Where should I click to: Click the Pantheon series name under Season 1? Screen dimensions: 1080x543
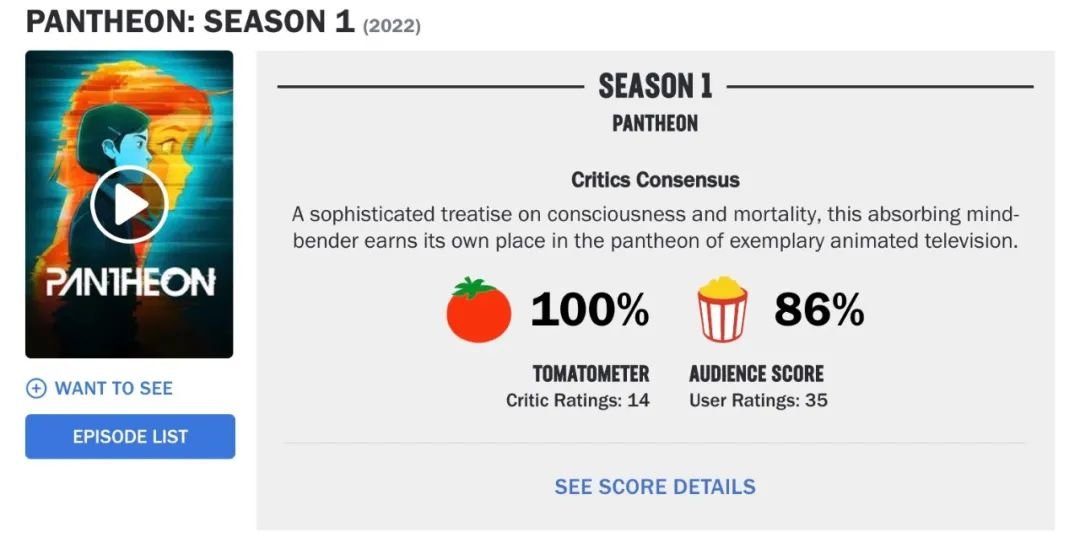pyautogui.click(x=655, y=124)
